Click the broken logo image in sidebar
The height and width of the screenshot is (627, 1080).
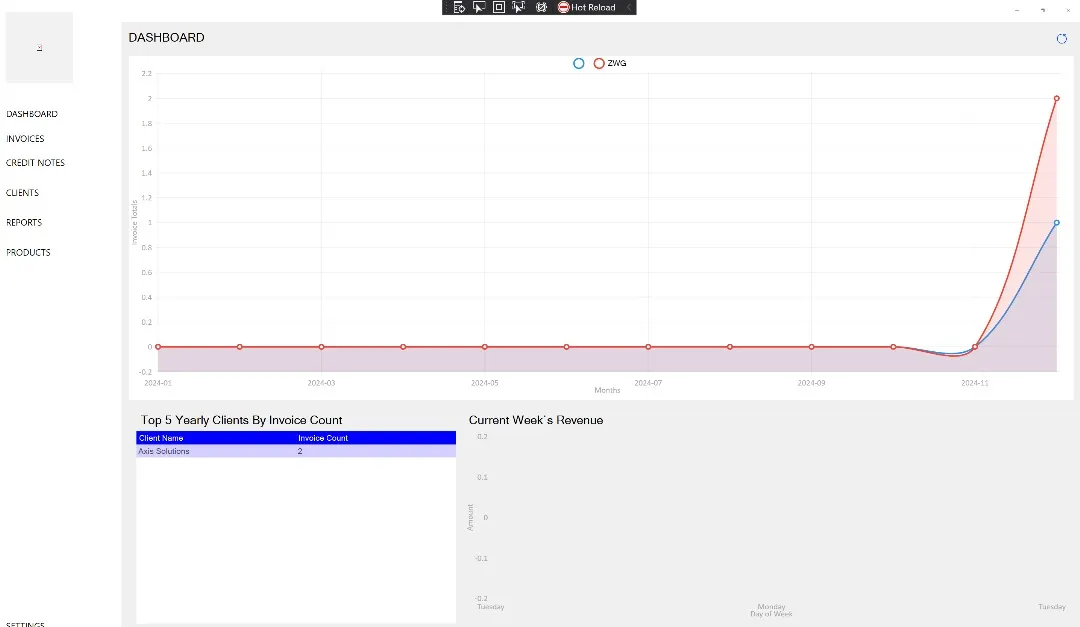pos(39,48)
